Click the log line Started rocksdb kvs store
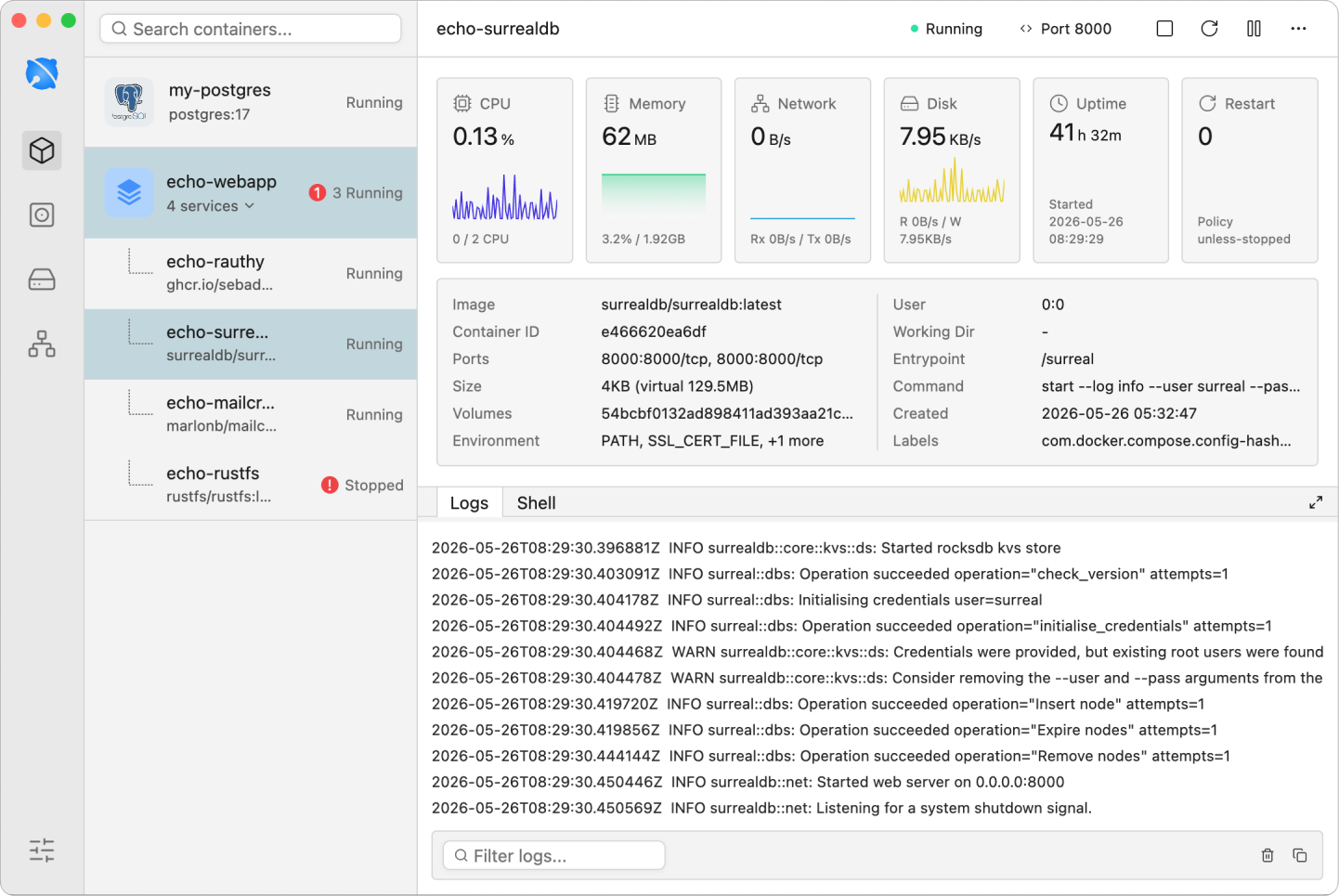Image resolution: width=1339 pixels, height=896 pixels. click(x=747, y=548)
